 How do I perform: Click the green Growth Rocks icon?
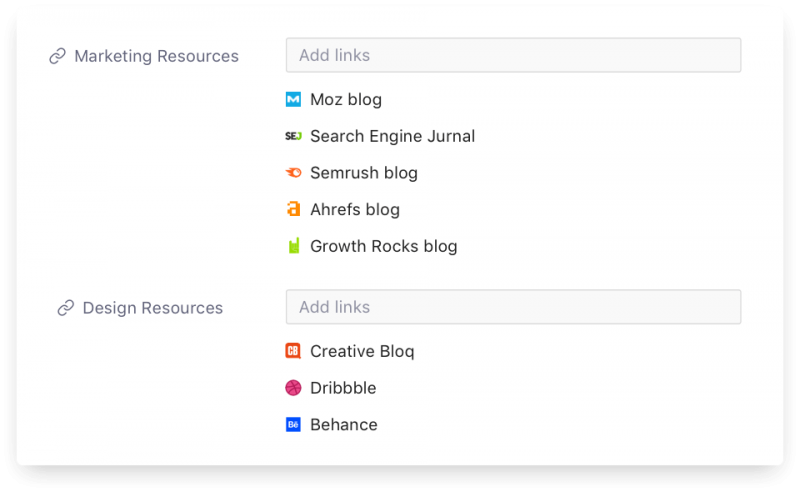point(293,246)
